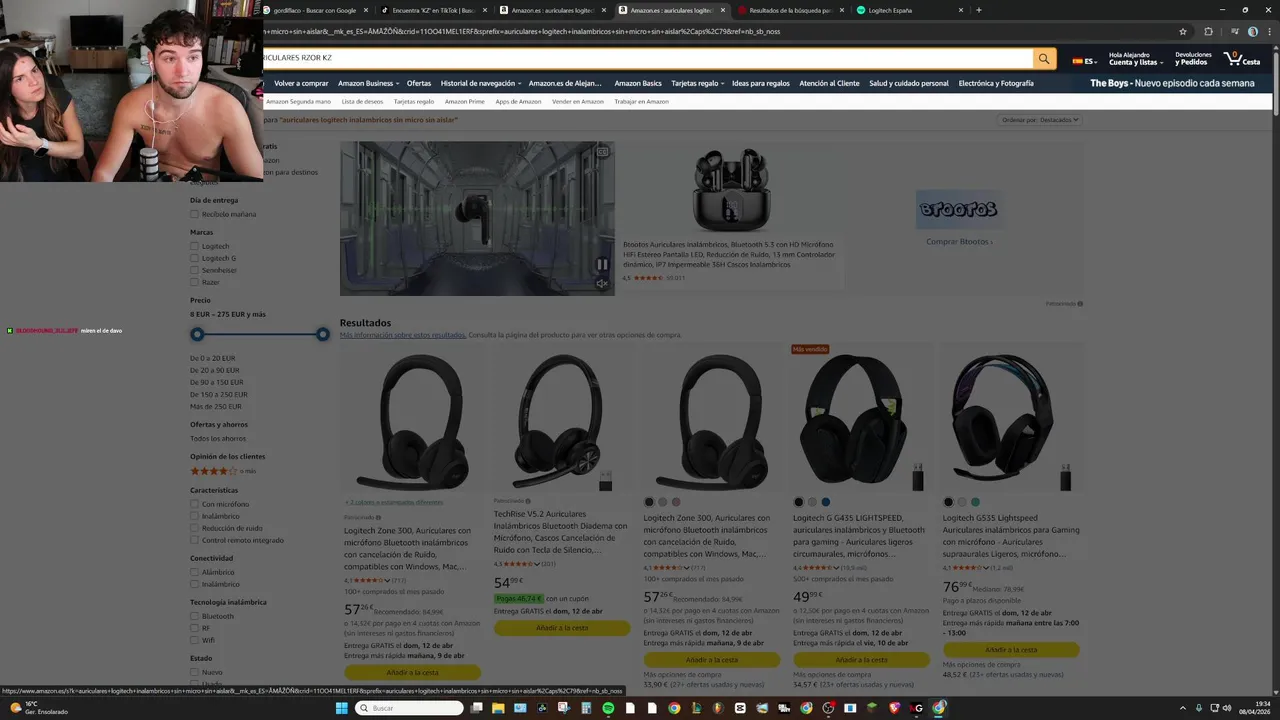
Task: Add Logitech G435 LIGHTSPEED to cart
Action: coord(861,660)
